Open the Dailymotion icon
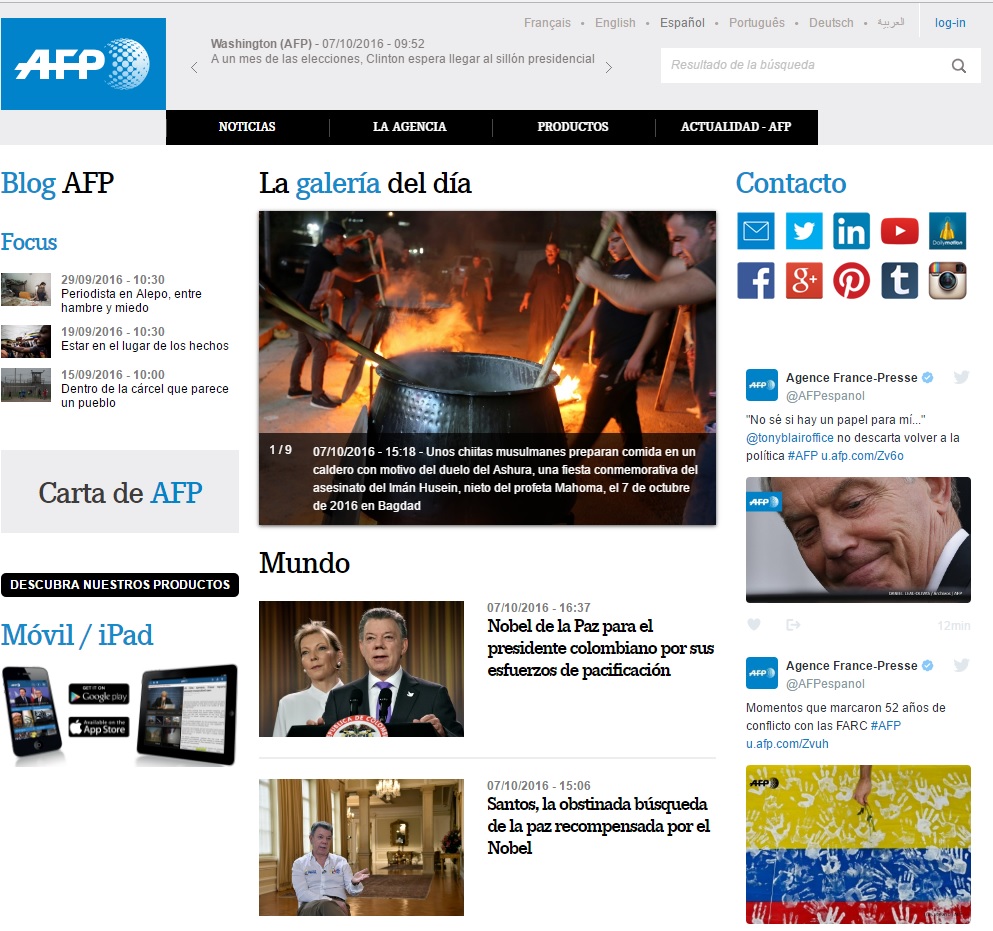993x931 pixels. point(947,231)
